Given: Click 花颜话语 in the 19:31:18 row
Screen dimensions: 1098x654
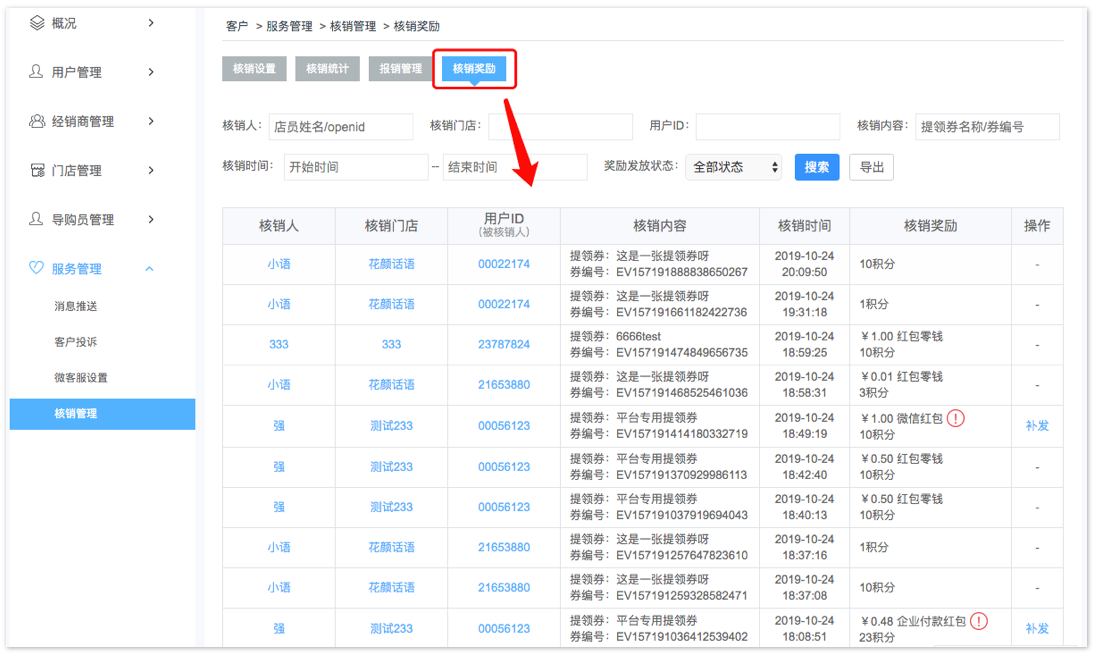Looking at the screenshot, I should coord(391,304).
